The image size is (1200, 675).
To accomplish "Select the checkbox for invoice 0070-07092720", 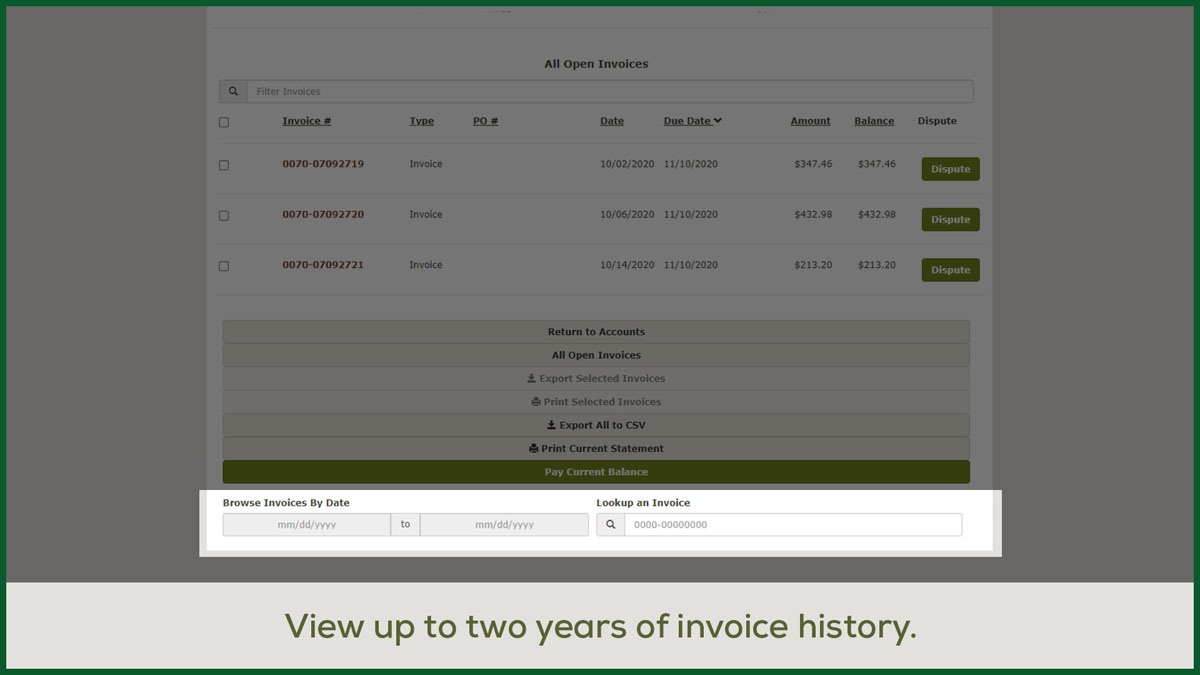I will click(x=224, y=216).
